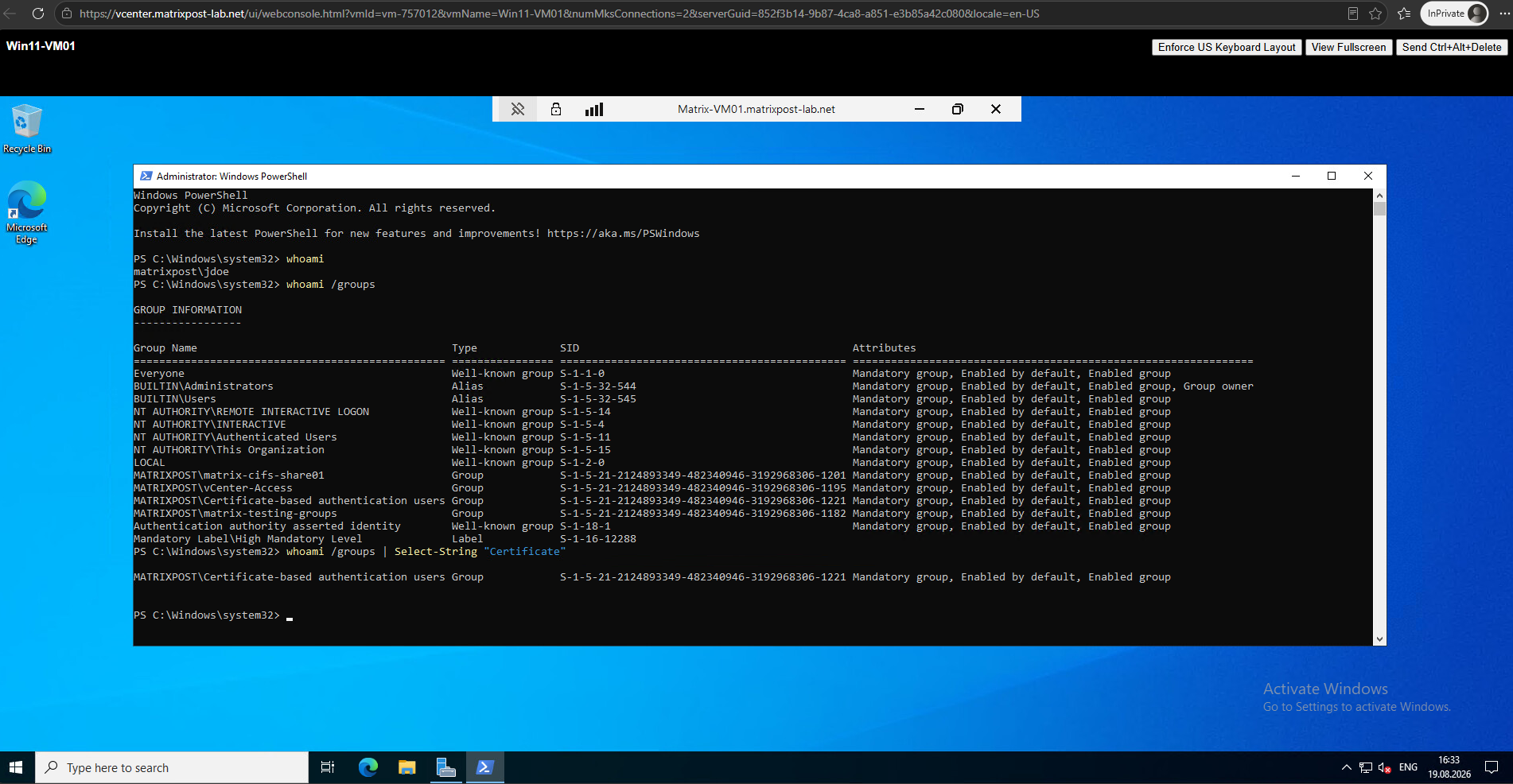The height and width of the screenshot is (784, 1513).
Task: Show hidden system tray icons
Action: [x=1346, y=767]
